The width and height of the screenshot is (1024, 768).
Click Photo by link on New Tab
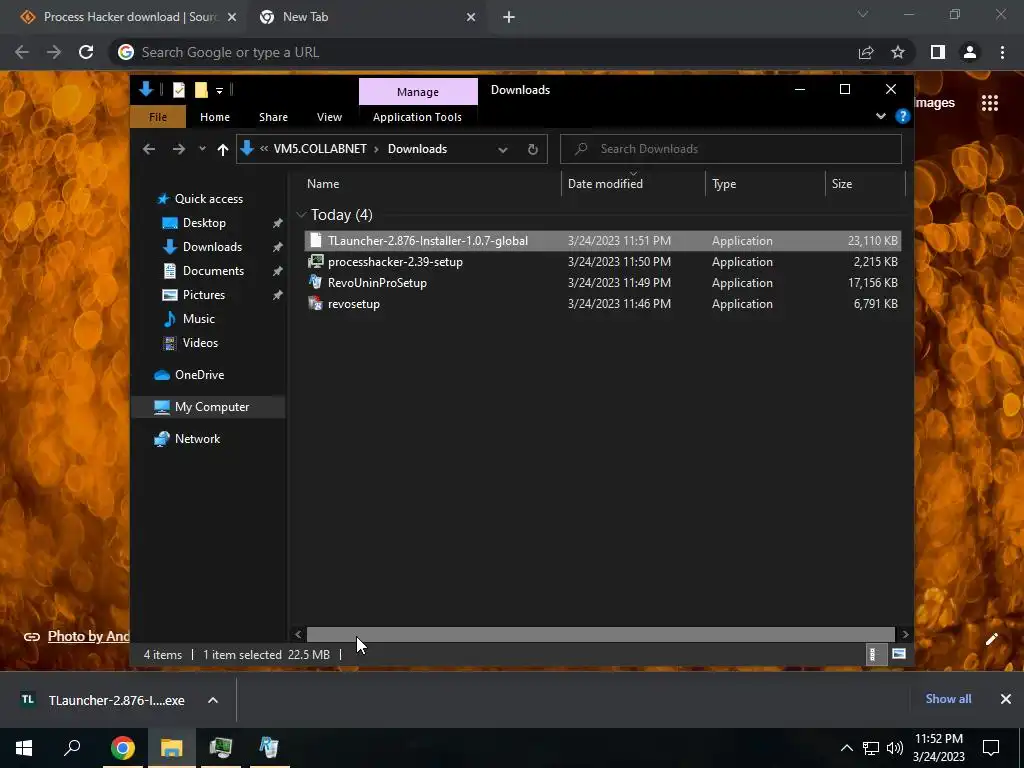click(88, 636)
